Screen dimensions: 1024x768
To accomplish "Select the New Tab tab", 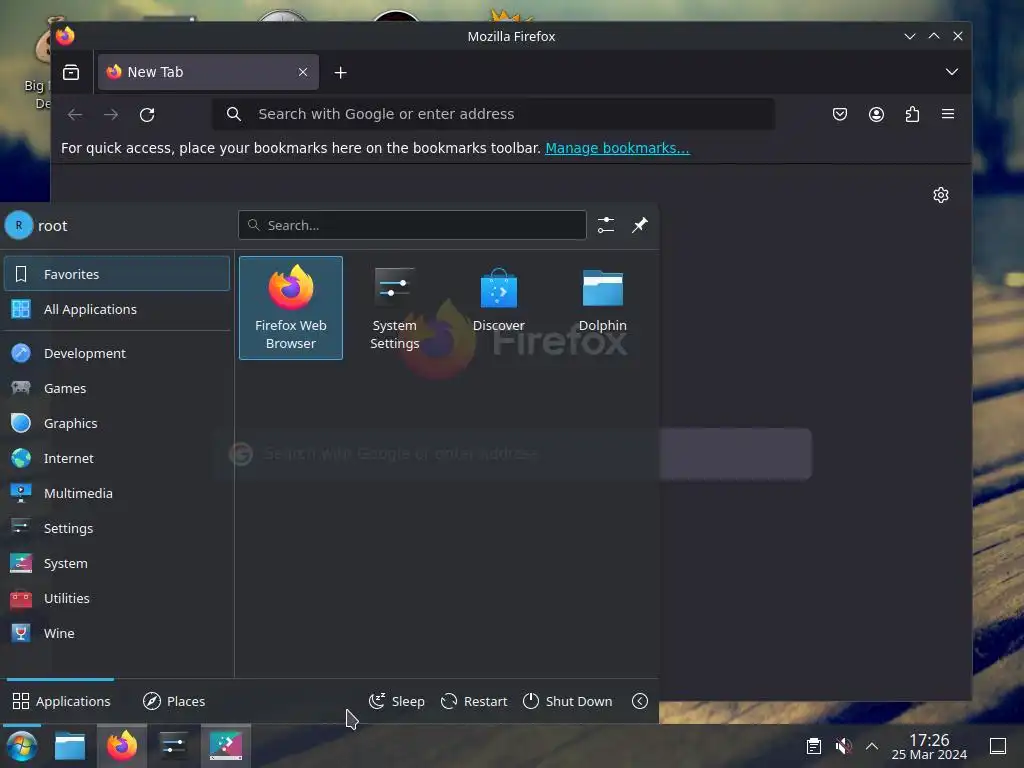I will 208,72.
